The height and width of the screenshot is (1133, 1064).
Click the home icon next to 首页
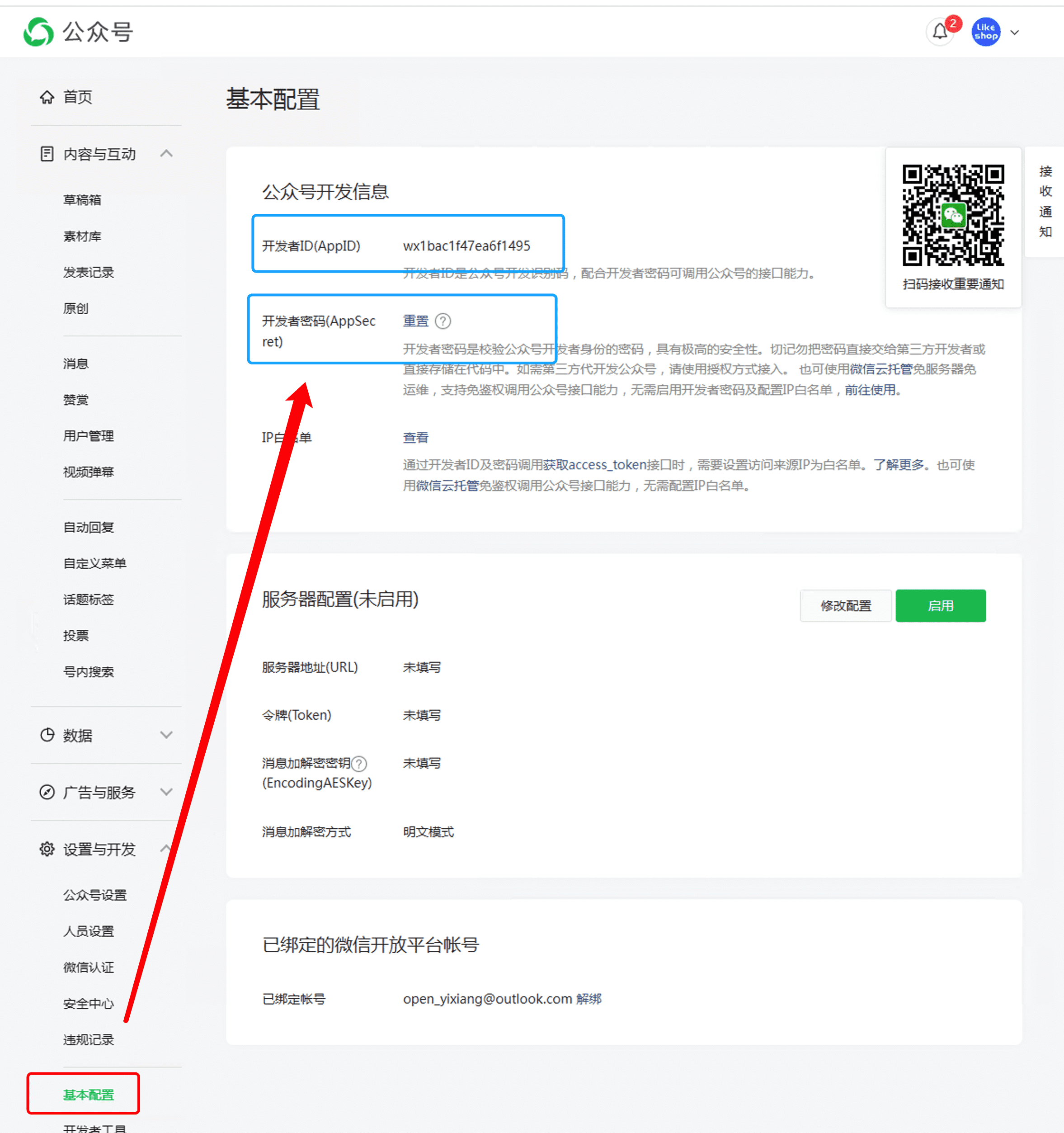tap(47, 97)
